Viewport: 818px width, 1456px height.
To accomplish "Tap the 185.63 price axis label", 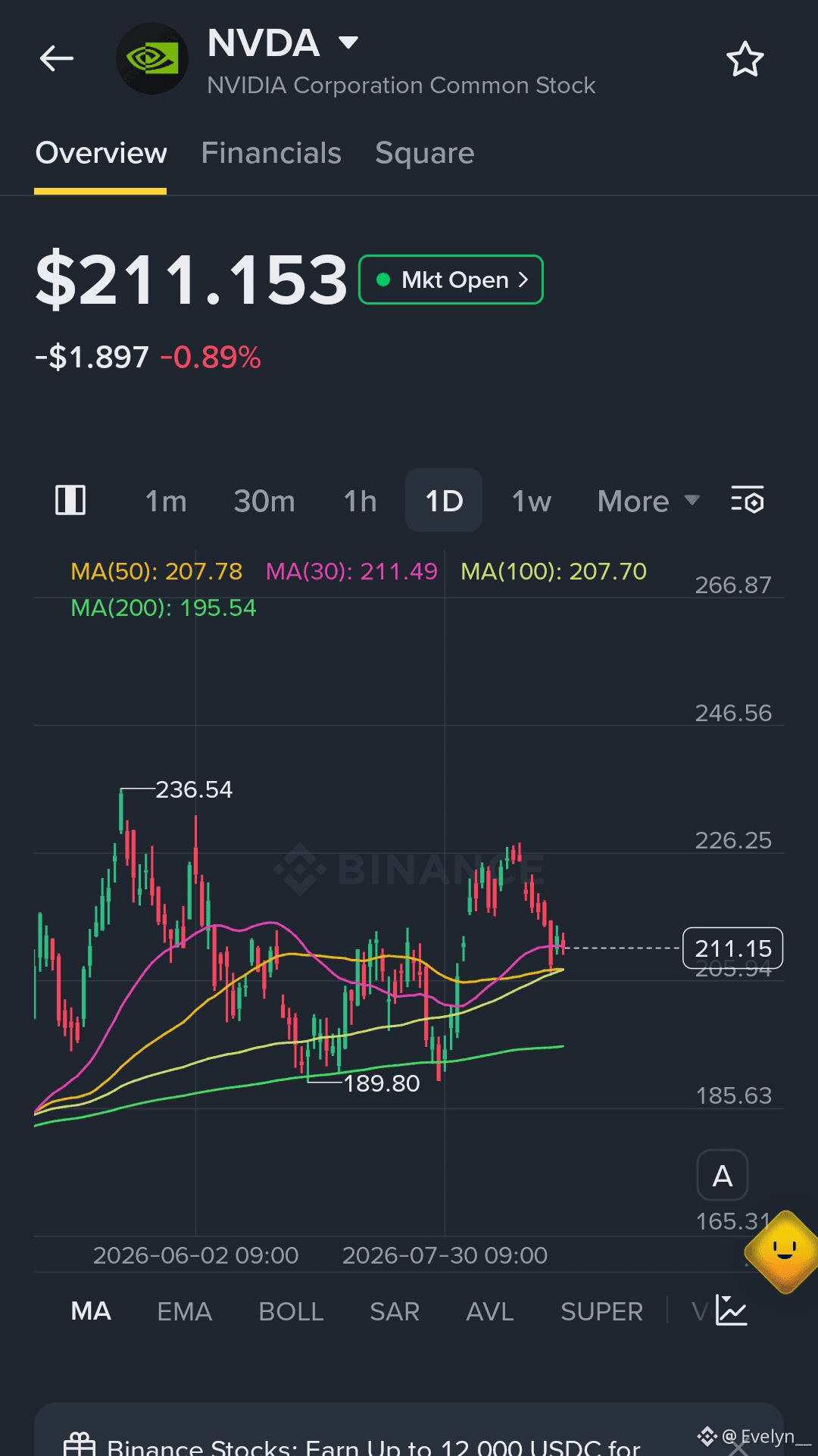I will tap(733, 1095).
